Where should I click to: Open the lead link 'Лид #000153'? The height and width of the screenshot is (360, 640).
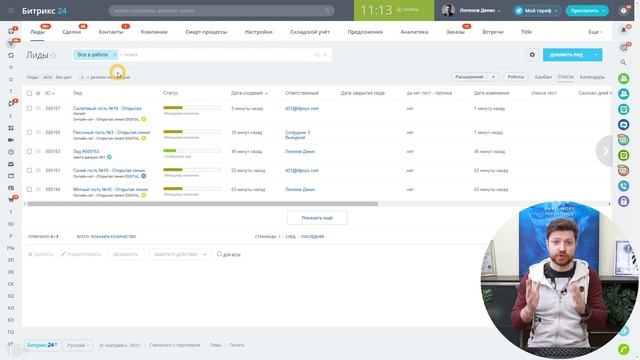(x=86, y=151)
